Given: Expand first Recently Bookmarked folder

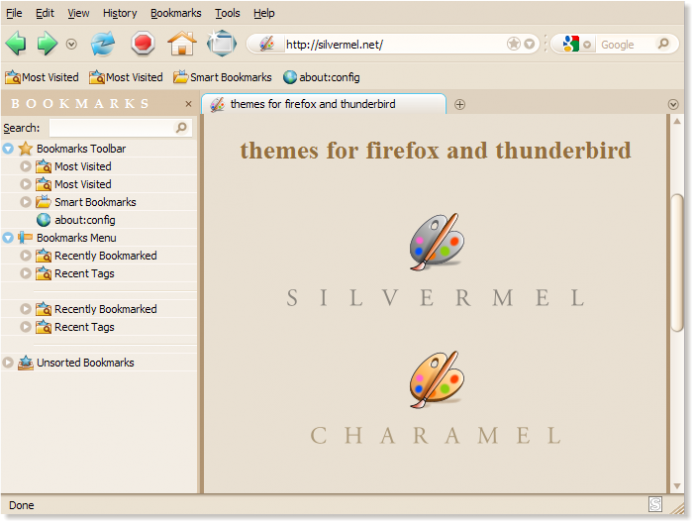Looking at the screenshot, I should pos(26,255).
